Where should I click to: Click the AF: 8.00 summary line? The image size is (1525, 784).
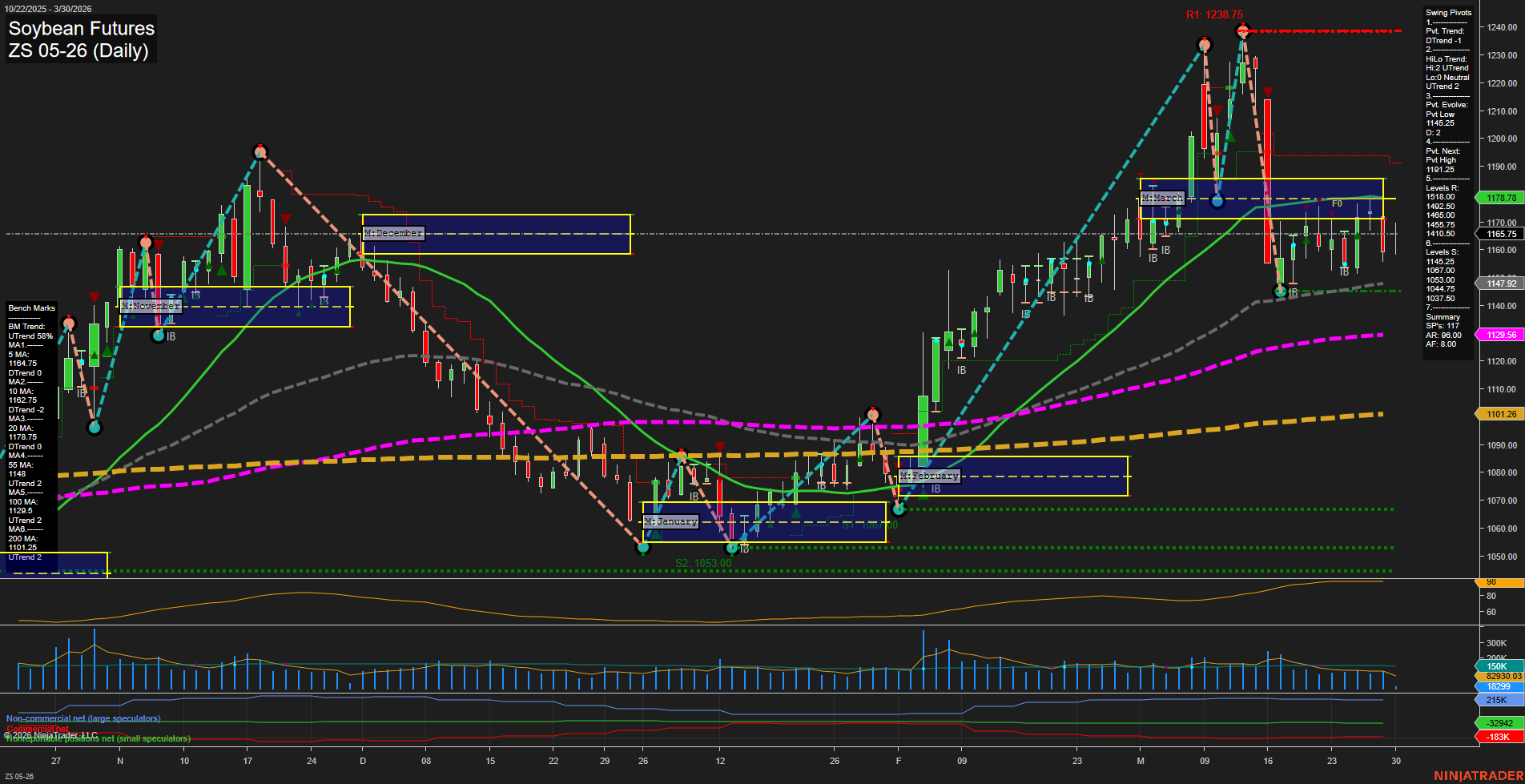(x=1441, y=344)
